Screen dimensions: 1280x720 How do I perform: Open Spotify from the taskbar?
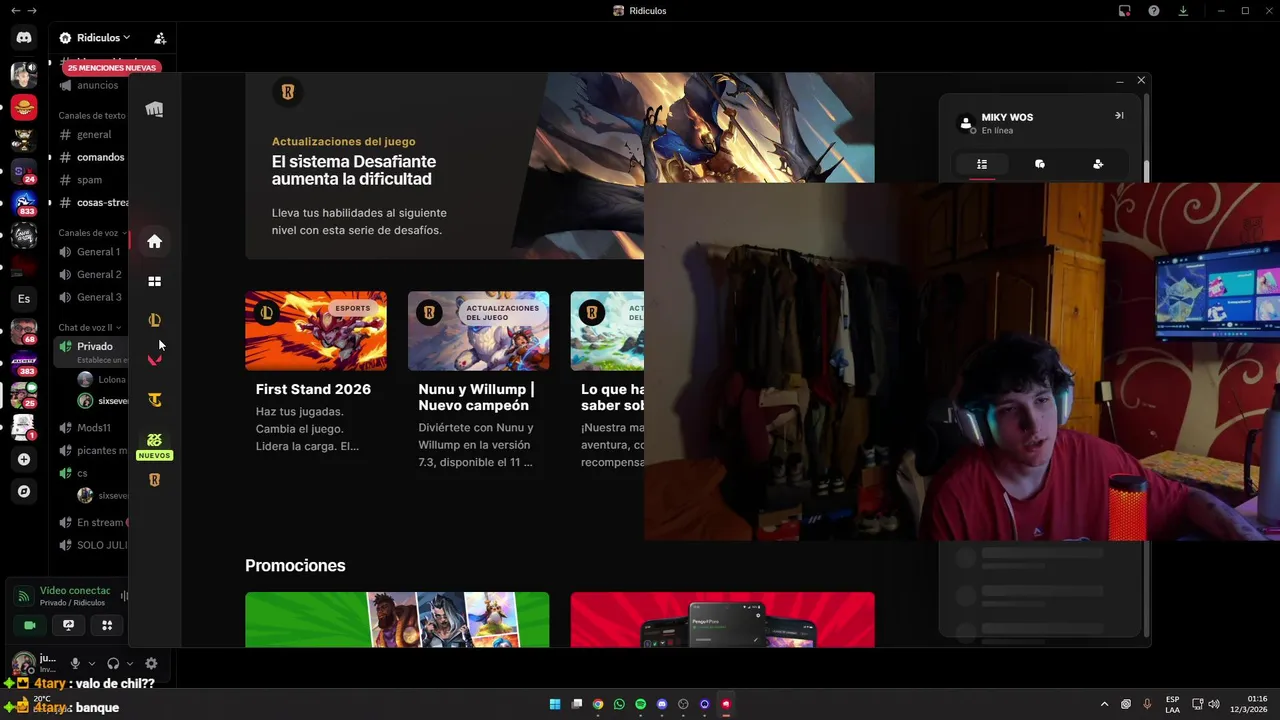pyautogui.click(x=640, y=704)
